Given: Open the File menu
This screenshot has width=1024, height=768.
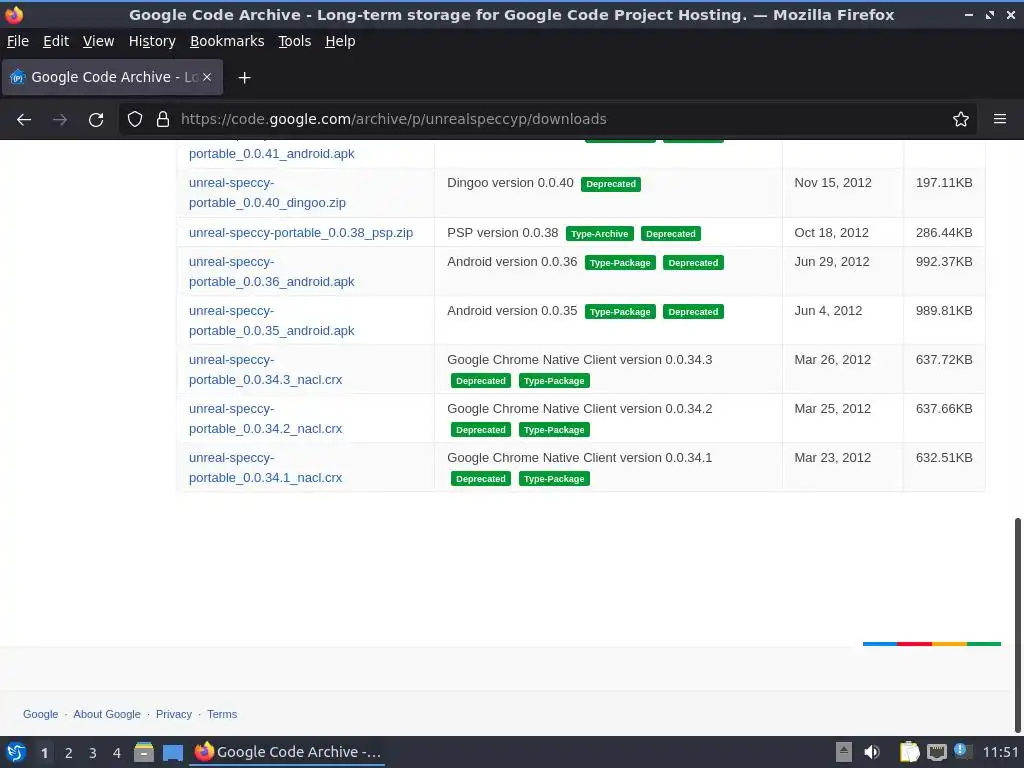Looking at the screenshot, I should pos(18,41).
